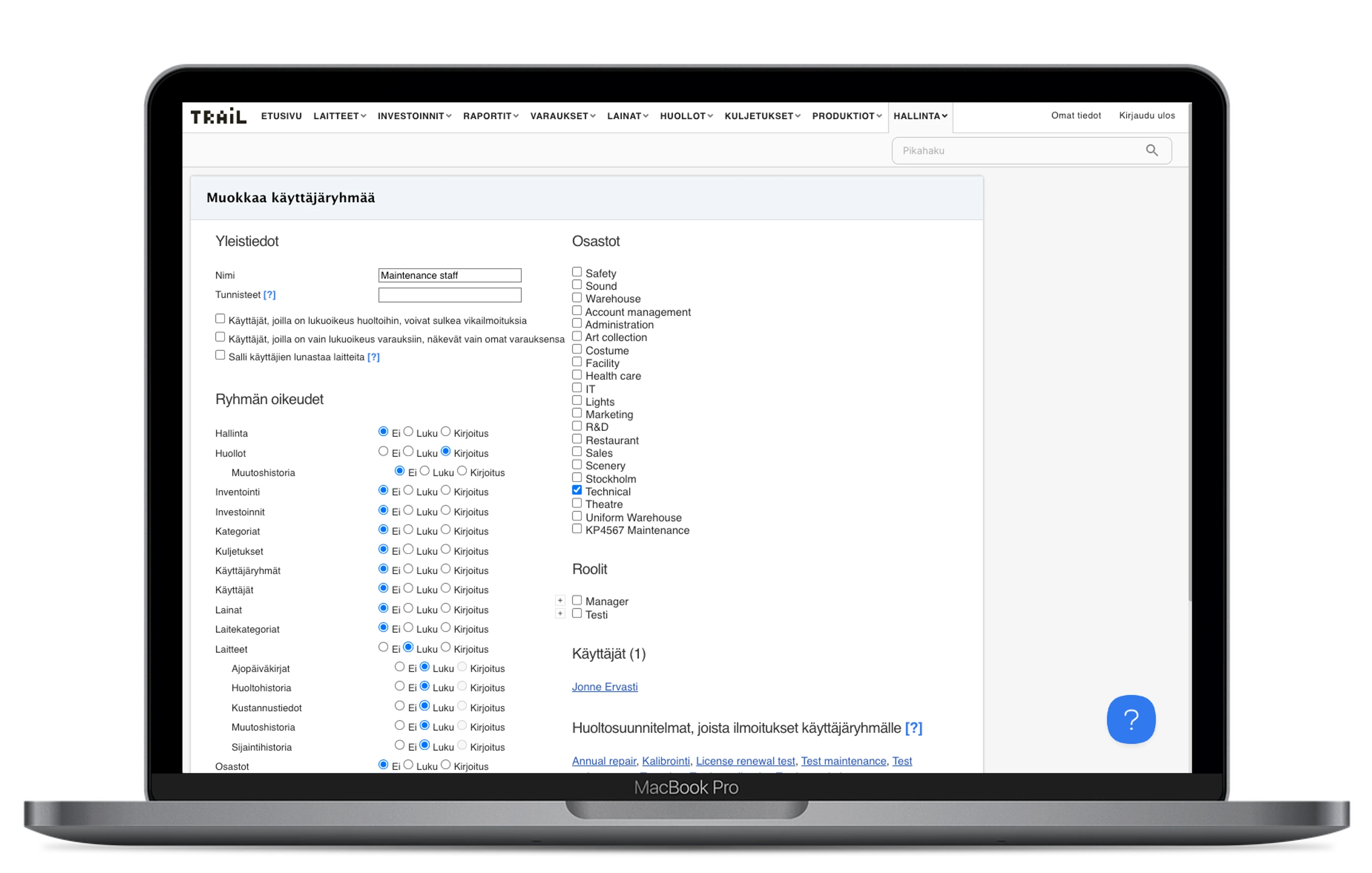Click the TRAIL logo
Image resolution: width=1372 pixels, height=873 pixels.
pyautogui.click(x=218, y=116)
